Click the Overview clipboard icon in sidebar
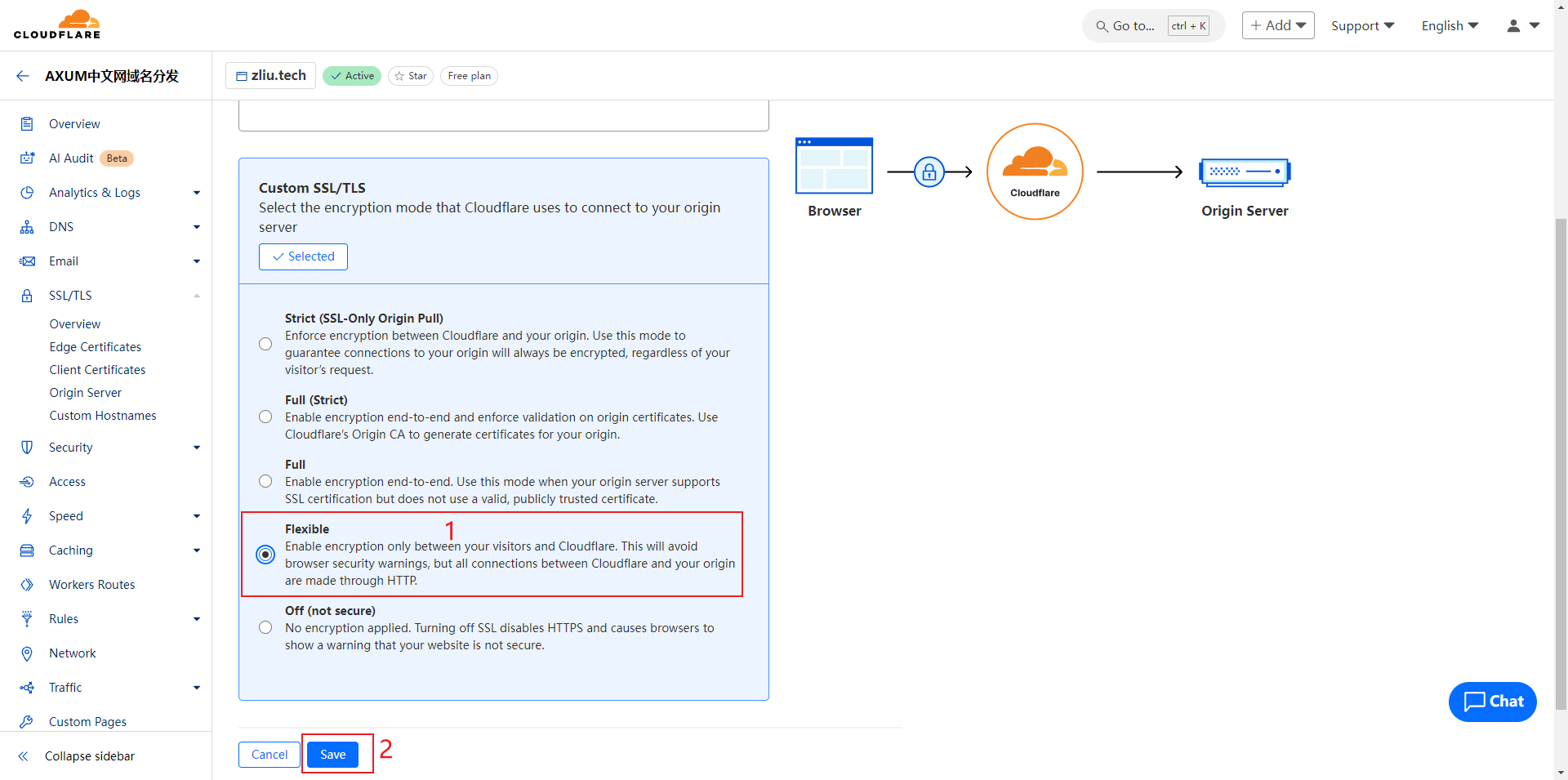Screen dimensions: 1568x780 [27, 124]
